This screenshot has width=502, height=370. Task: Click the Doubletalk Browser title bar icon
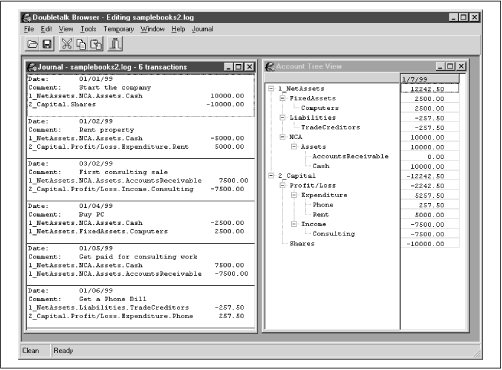(x=27, y=17)
